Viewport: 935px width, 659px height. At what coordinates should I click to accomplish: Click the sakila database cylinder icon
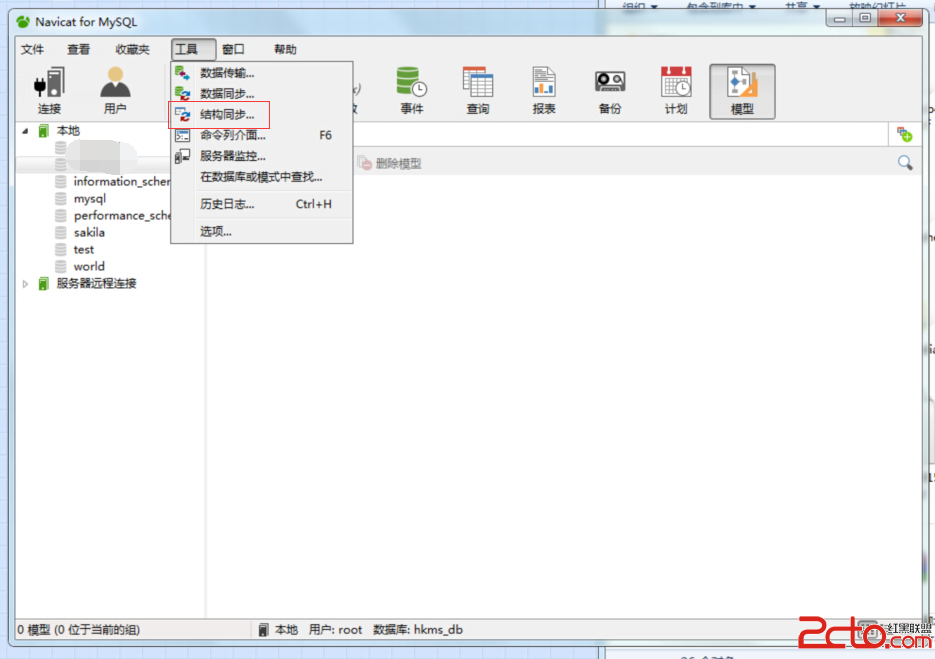(x=60, y=233)
